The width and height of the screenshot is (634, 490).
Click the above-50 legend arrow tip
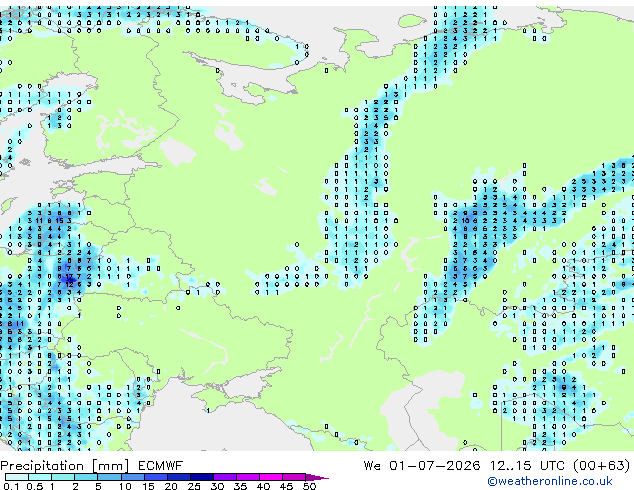317,477
